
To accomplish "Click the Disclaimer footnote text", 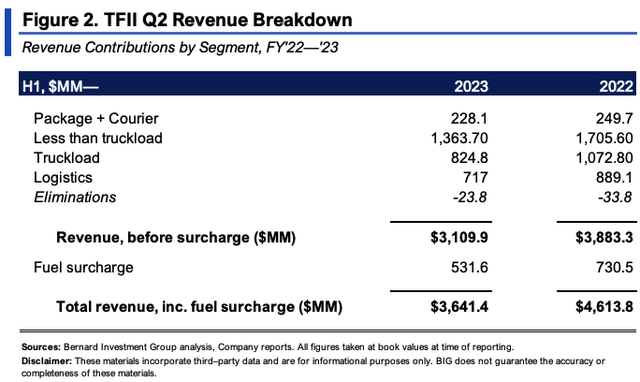I will coord(313,367).
